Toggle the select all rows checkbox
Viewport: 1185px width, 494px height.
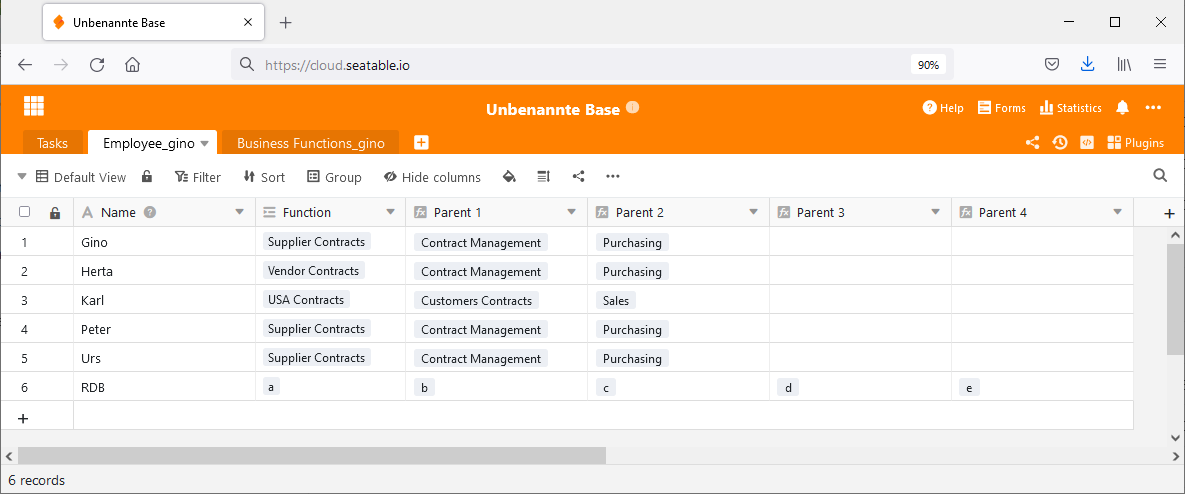click(25, 212)
